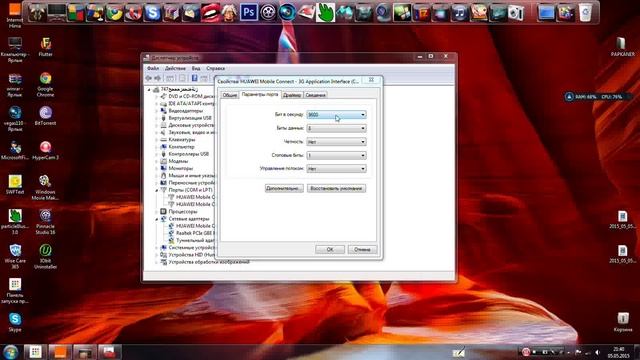Open the Windows Start button
This screenshot has height=360, width=640.
(10, 352)
